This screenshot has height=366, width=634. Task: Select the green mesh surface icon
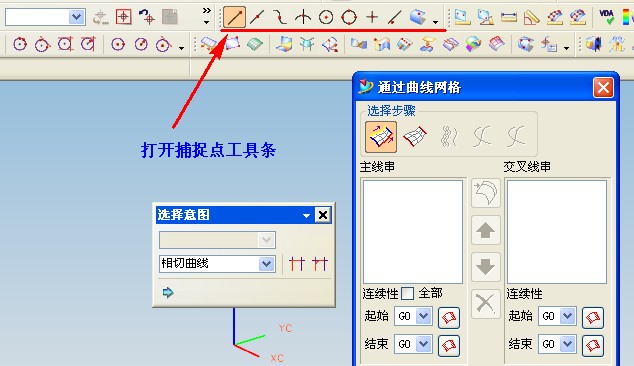[255, 44]
